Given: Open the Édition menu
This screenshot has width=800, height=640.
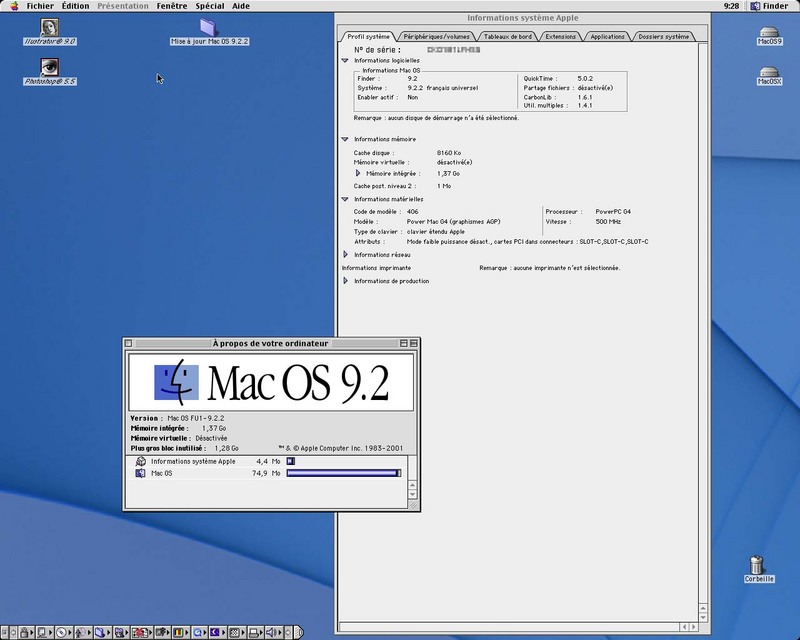Looking at the screenshot, I should tap(76, 6).
